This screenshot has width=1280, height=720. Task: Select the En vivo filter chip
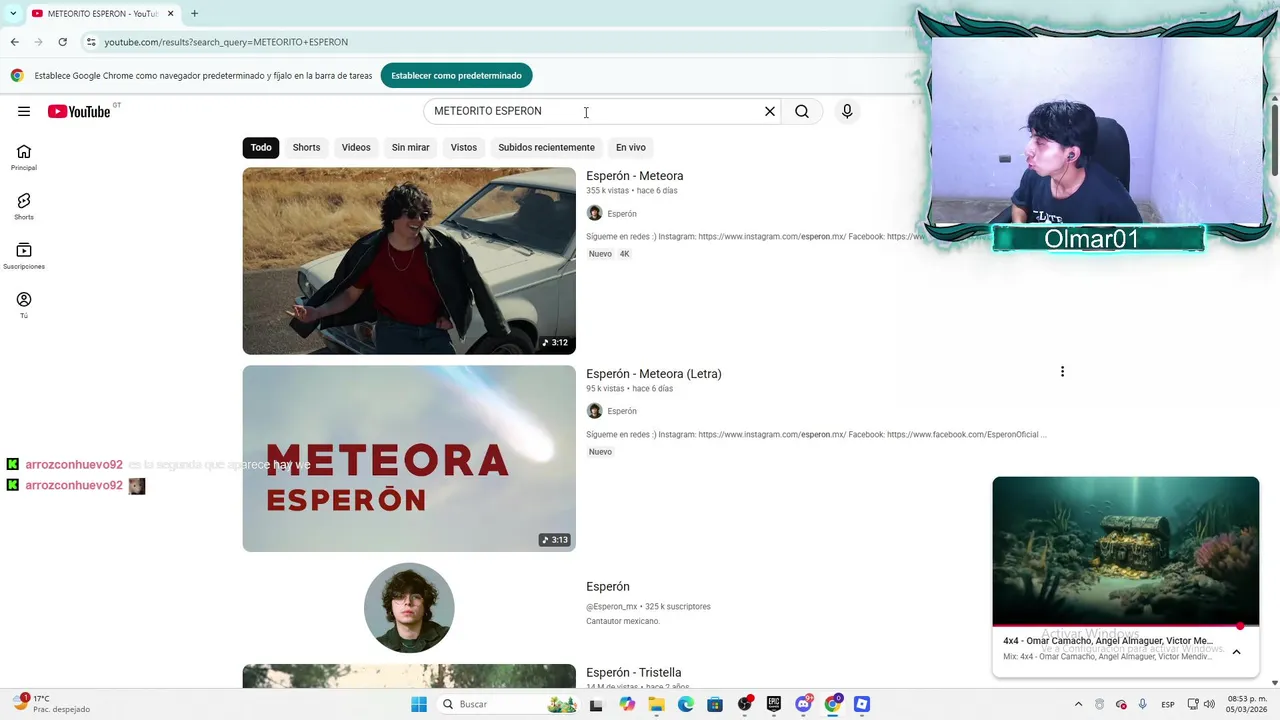(x=630, y=147)
